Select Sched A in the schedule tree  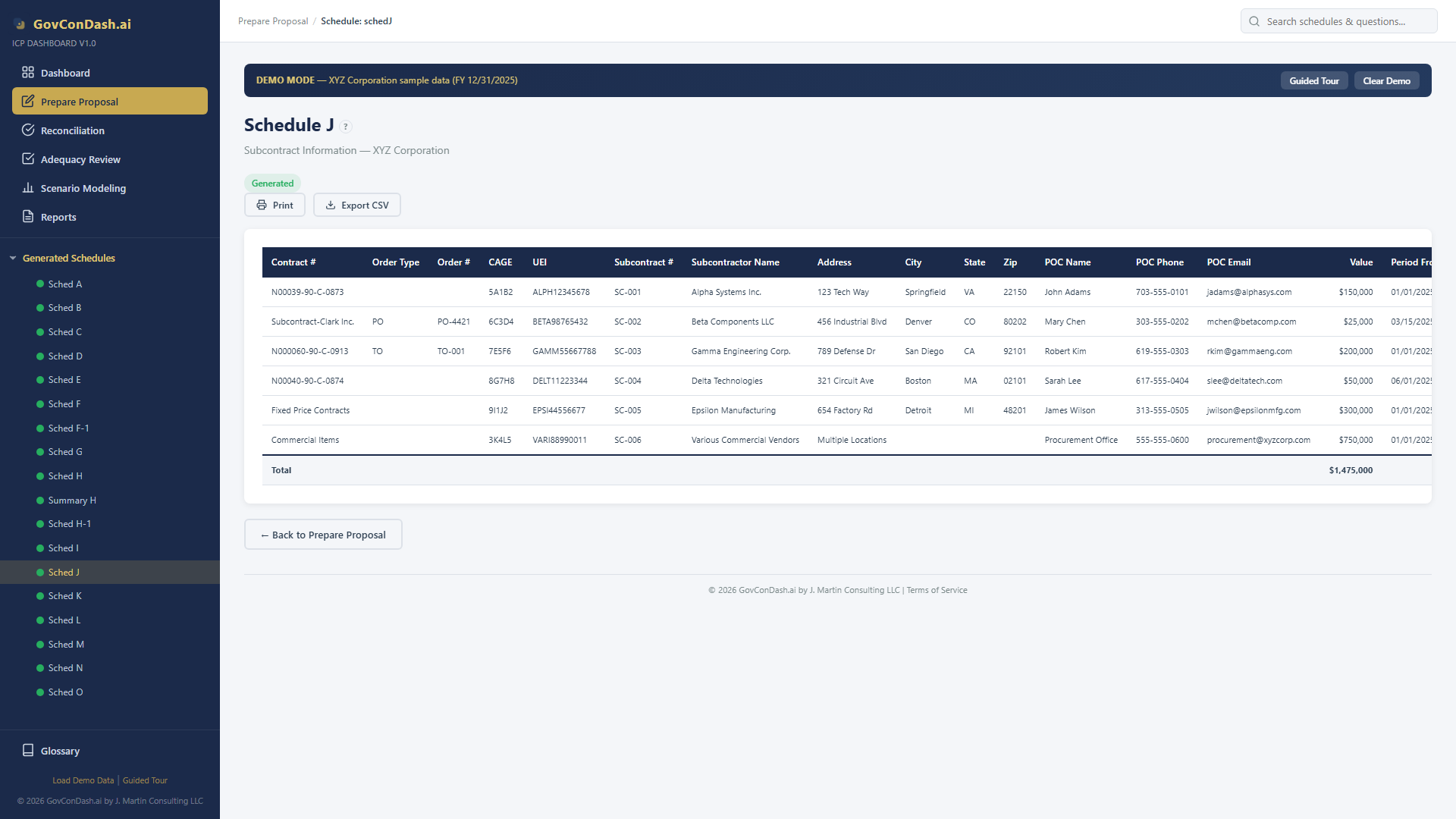[64, 284]
